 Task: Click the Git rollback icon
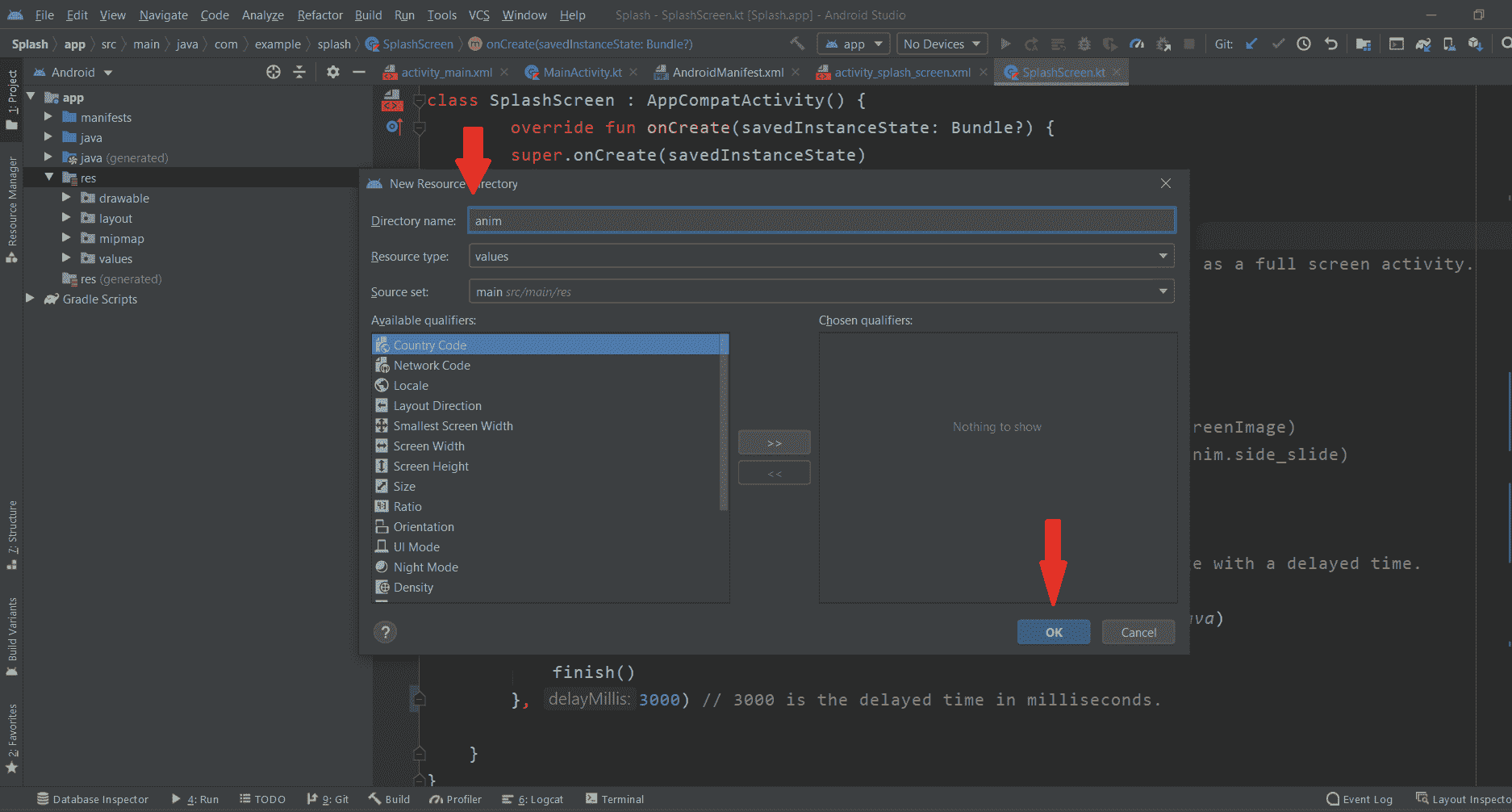1331,44
